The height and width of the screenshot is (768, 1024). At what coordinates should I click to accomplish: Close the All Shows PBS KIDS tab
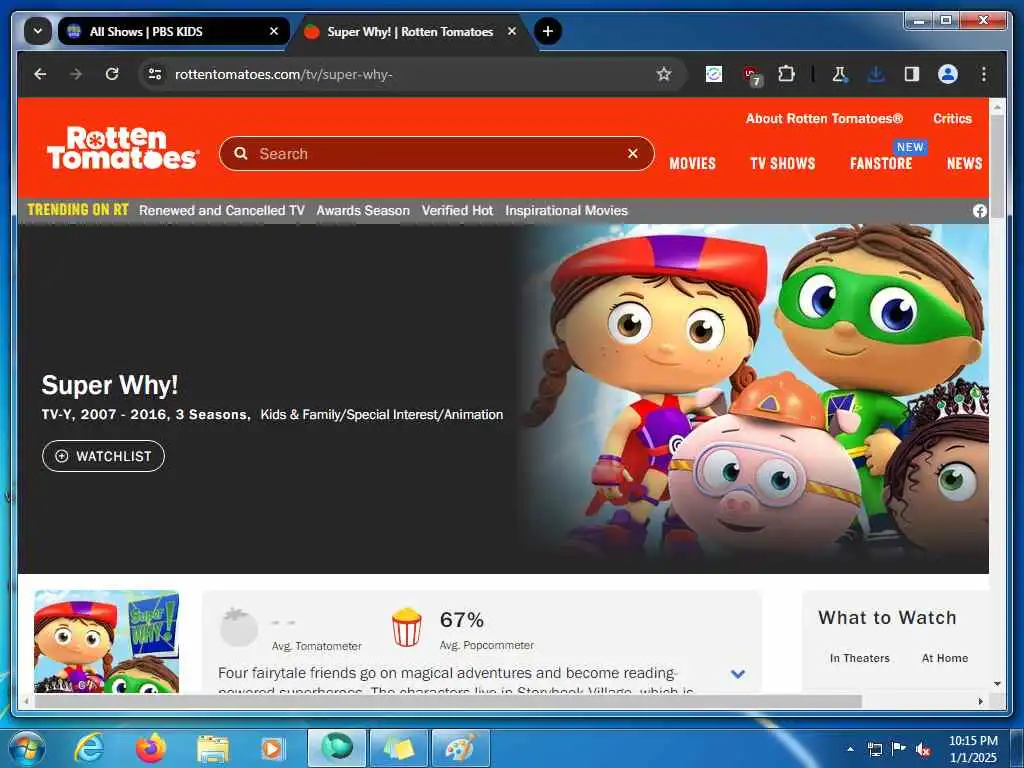point(274,31)
